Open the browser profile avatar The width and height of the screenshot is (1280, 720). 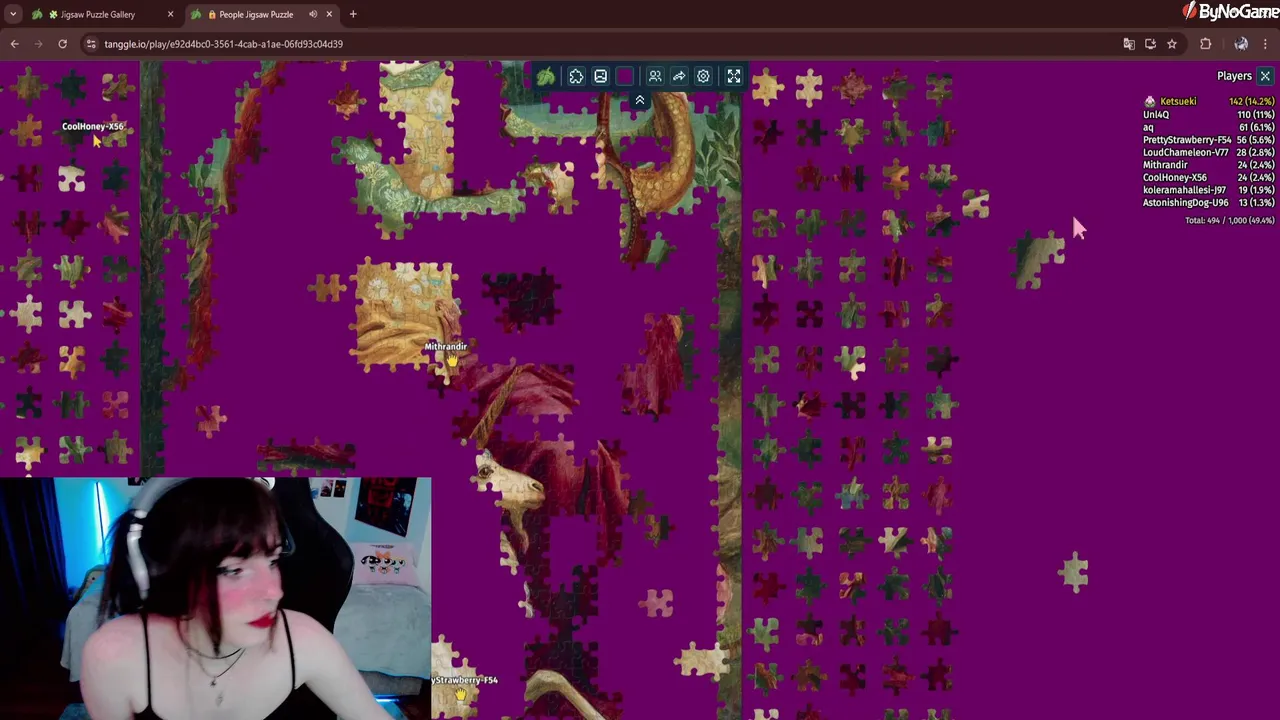(x=1241, y=44)
